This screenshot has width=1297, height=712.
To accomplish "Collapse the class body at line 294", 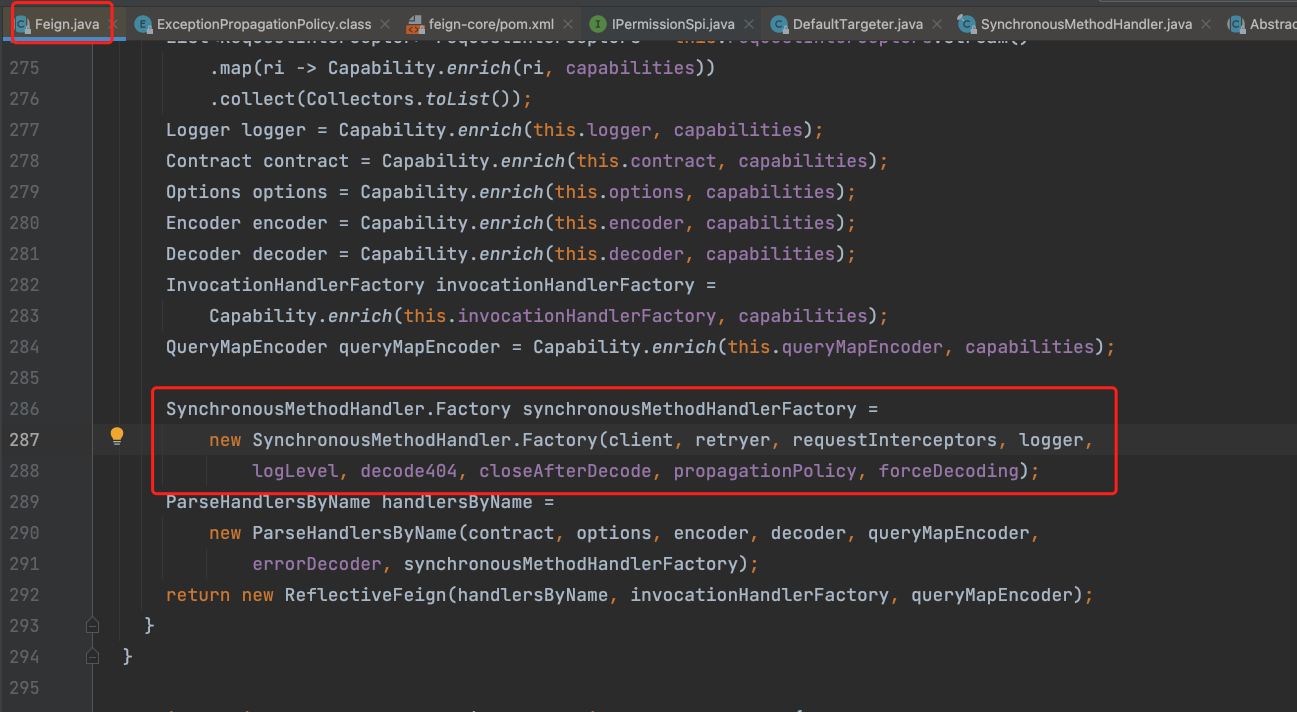I will coord(92,656).
